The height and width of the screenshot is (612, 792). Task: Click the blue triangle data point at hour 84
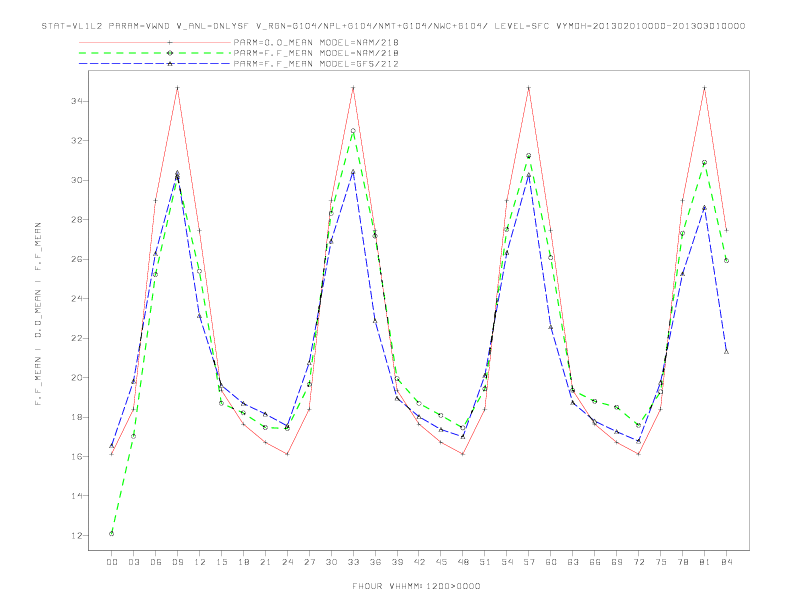[x=726, y=351]
